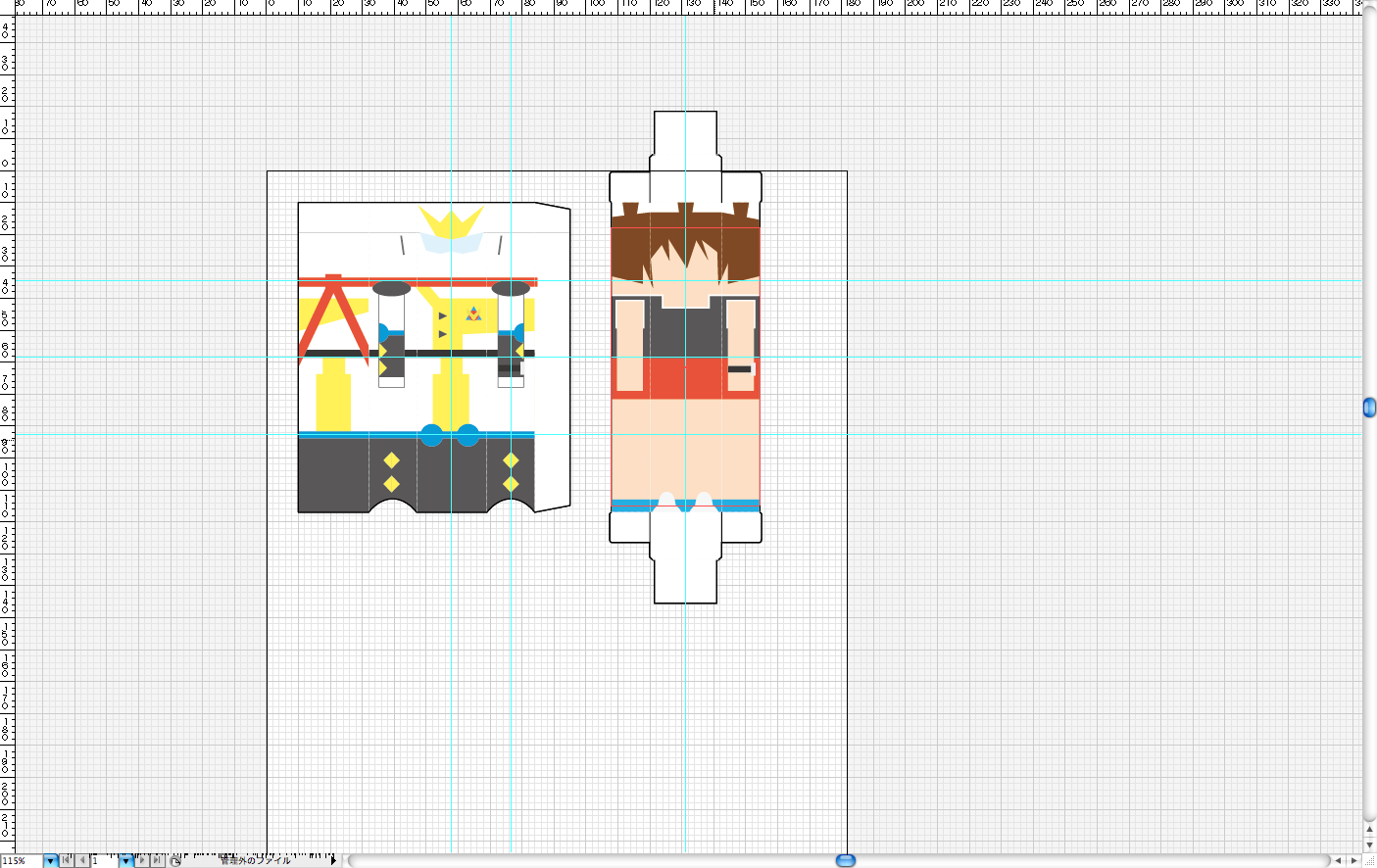The image size is (1377, 868).
Task: Click the vertical scrollbar up arrow
Action: coord(1369,830)
